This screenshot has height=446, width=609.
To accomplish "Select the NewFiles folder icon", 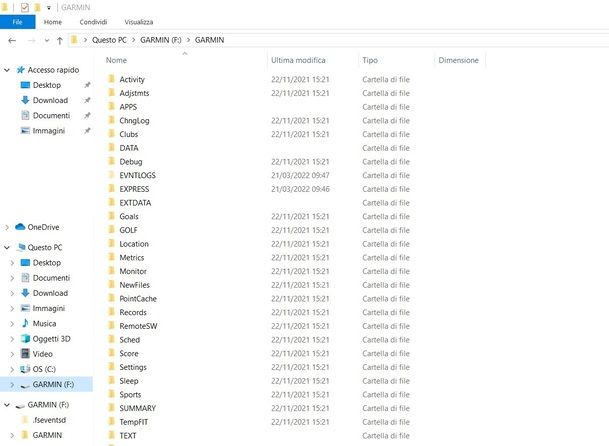I will coord(111,284).
